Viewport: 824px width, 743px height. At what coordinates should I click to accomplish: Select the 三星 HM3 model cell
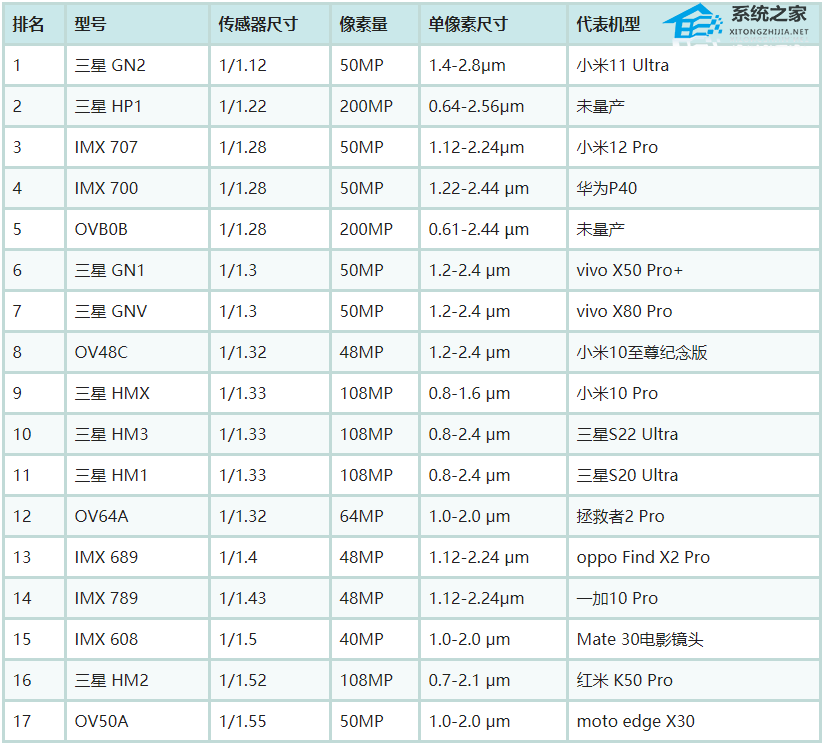click(x=137, y=434)
